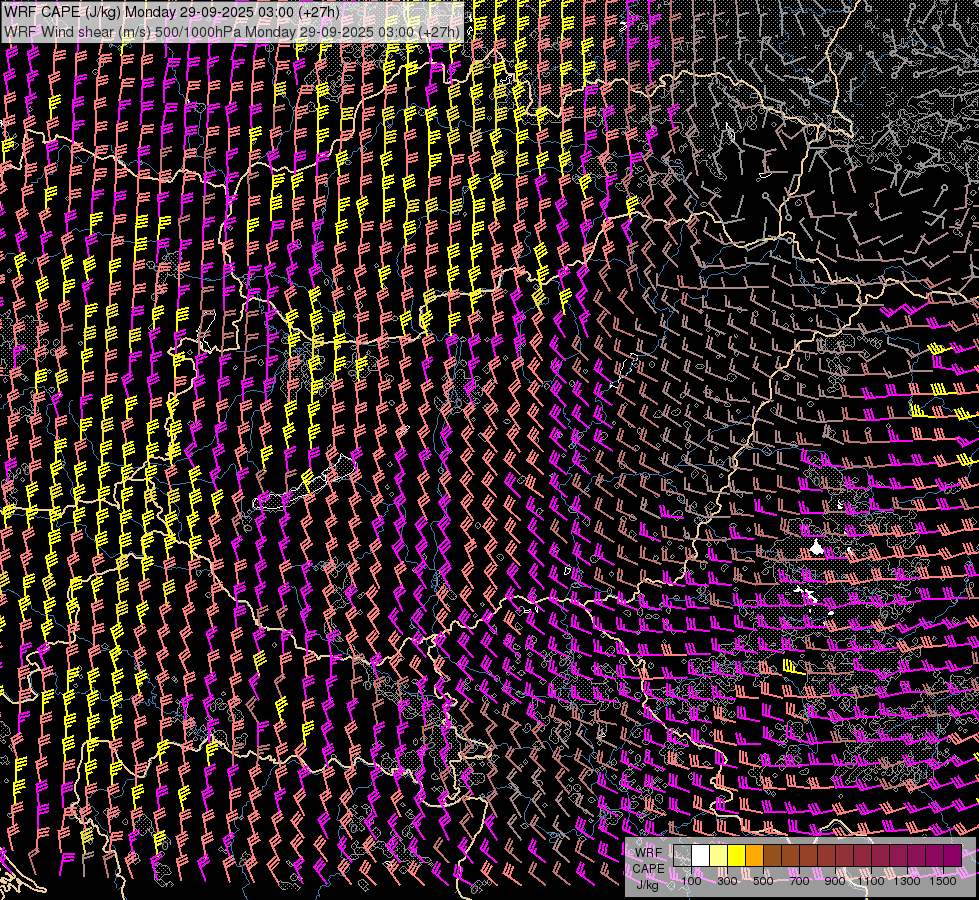This screenshot has height=900, width=979.
Task: Click the orange swatch in the legend
Action: 754,856
